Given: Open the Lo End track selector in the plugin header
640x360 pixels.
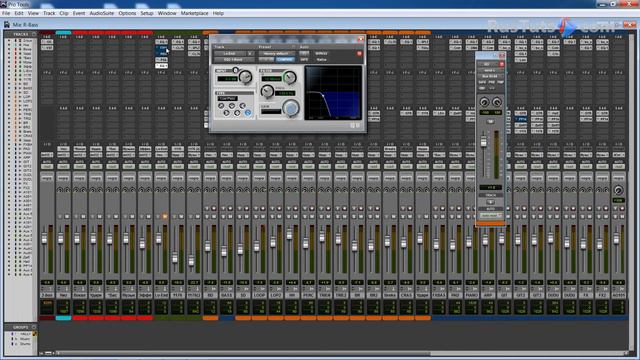Looking at the screenshot, I should coord(230,53).
